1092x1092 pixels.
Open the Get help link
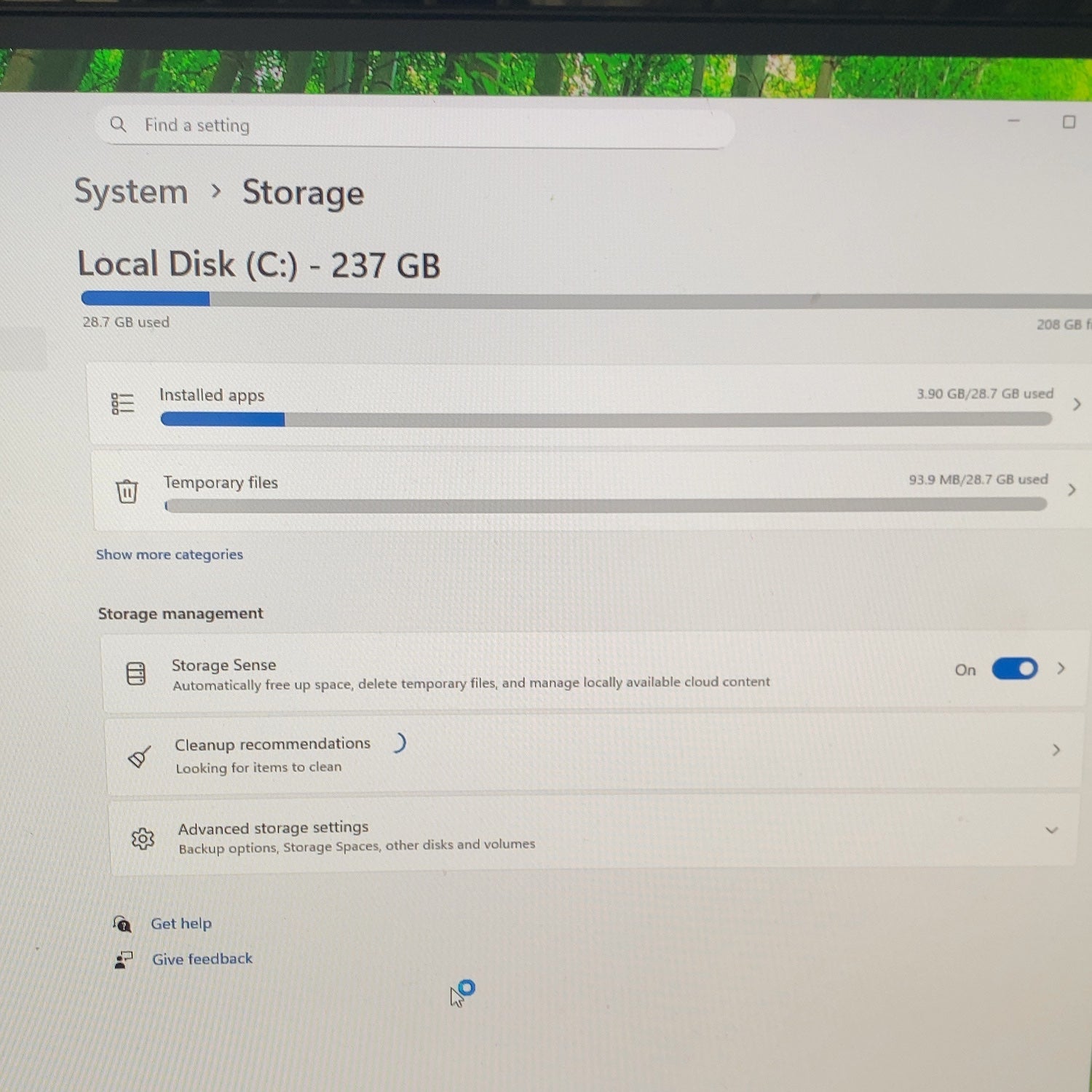pos(181,924)
